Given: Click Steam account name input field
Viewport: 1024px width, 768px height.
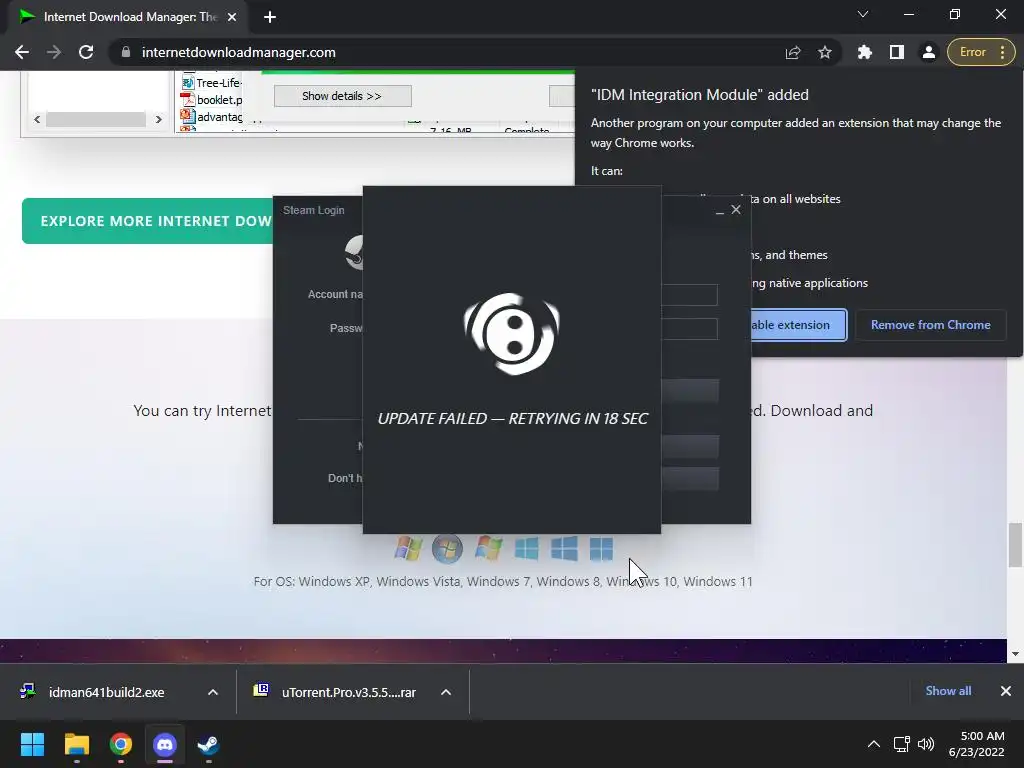Looking at the screenshot, I should tap(689, 295).
